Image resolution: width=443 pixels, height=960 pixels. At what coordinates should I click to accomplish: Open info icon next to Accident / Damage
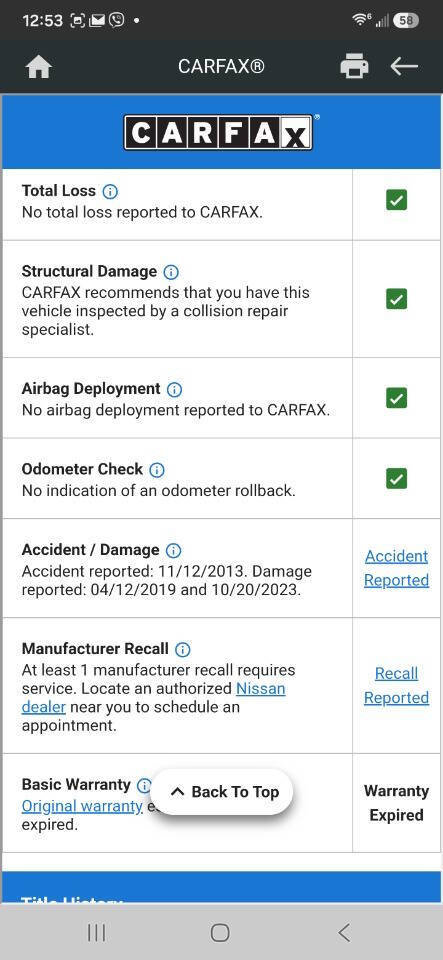point(174,550)
